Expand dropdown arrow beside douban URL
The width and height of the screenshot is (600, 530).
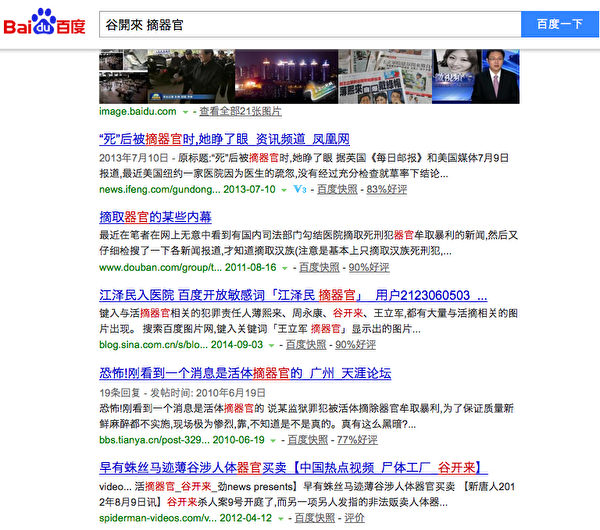[x=285, y=268]
